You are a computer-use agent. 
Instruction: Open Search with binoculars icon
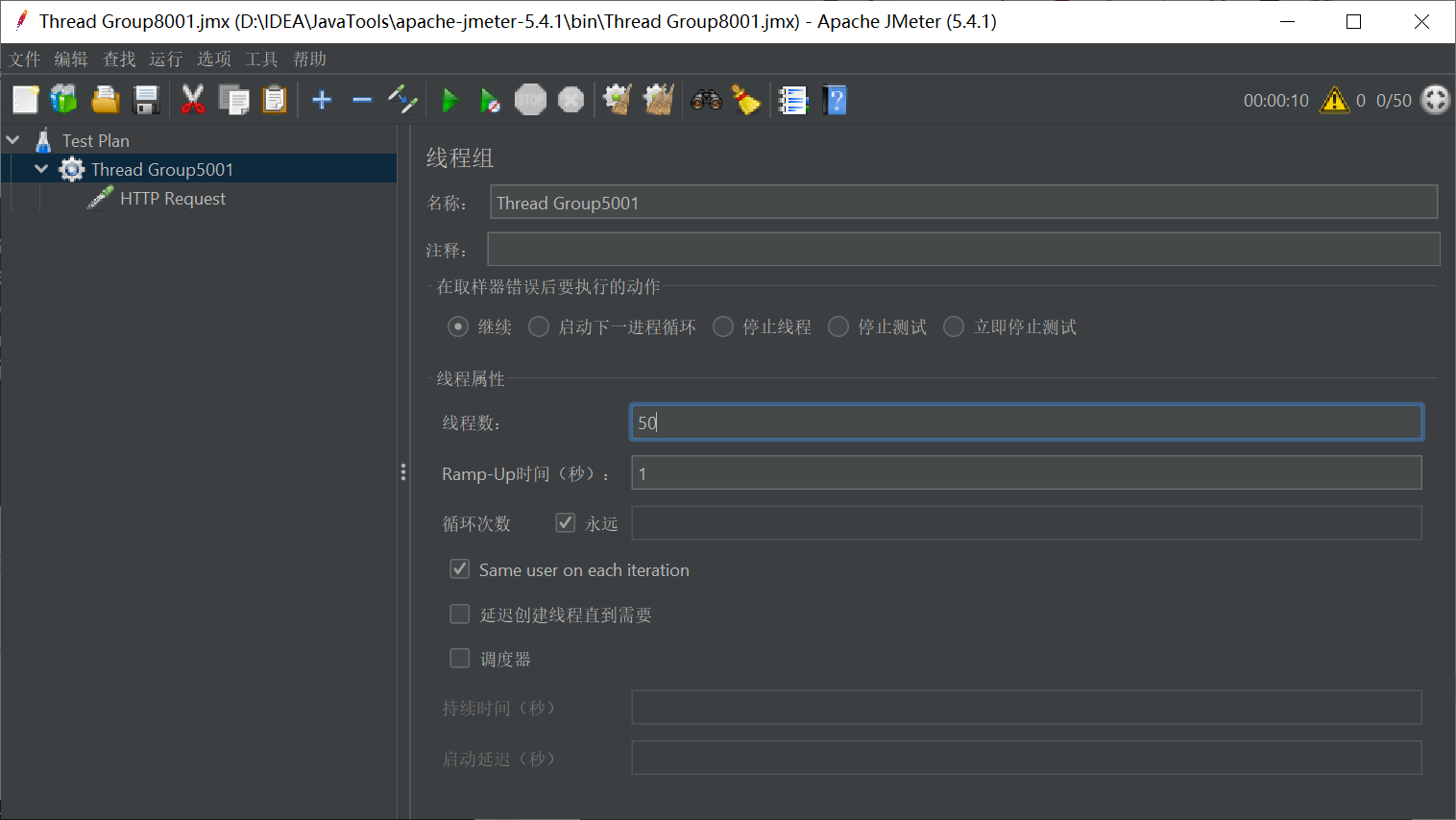click(x=706, y=100)
